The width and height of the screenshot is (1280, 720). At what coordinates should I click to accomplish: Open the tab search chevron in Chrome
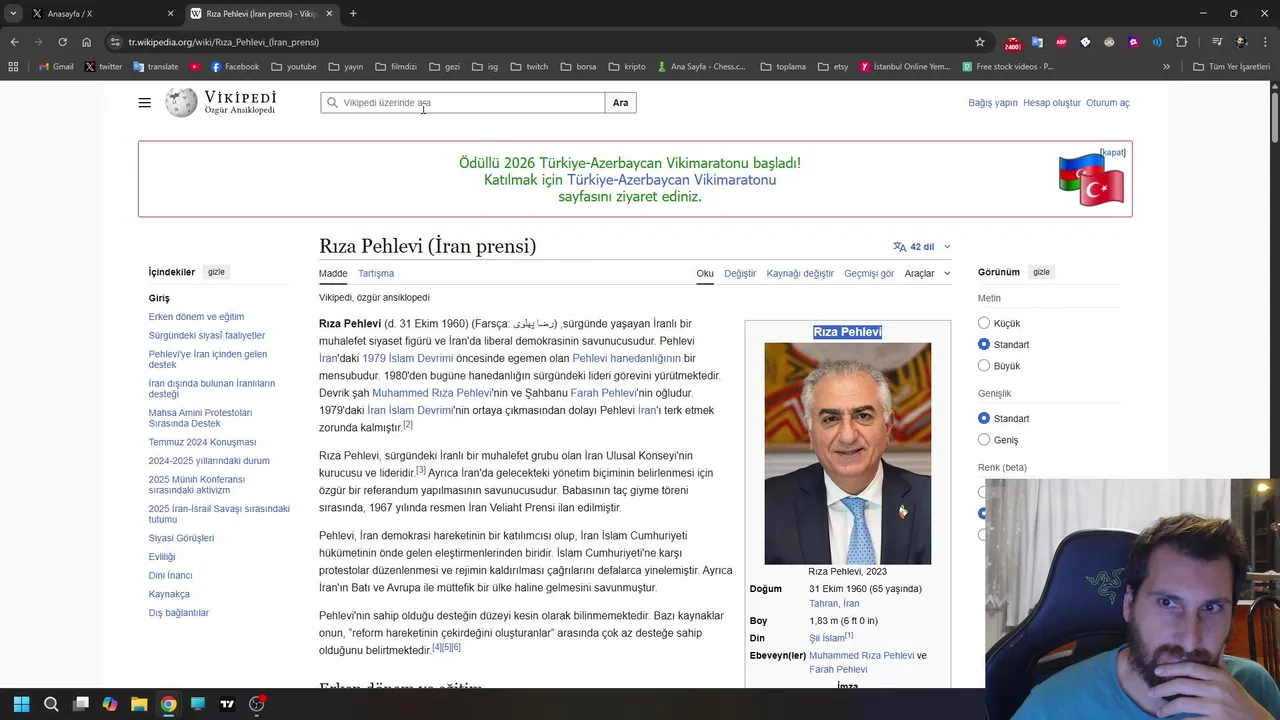13,13
